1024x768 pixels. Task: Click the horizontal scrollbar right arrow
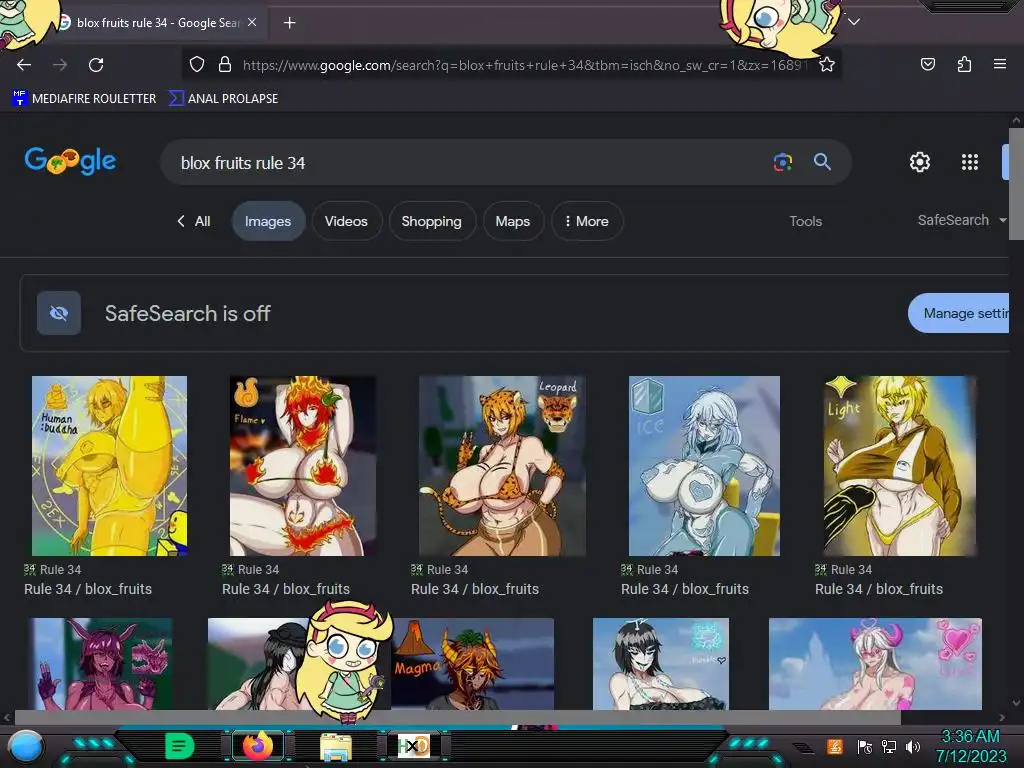click(x=1002, y=718)
